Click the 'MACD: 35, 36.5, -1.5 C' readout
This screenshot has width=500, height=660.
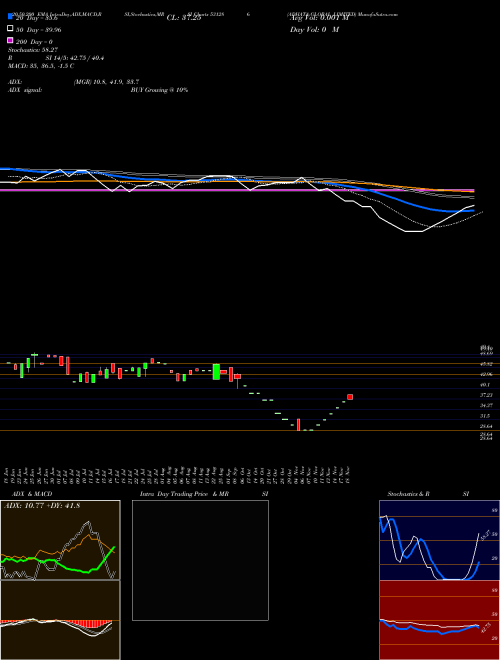pyautogui.click(x=41, y=66)
